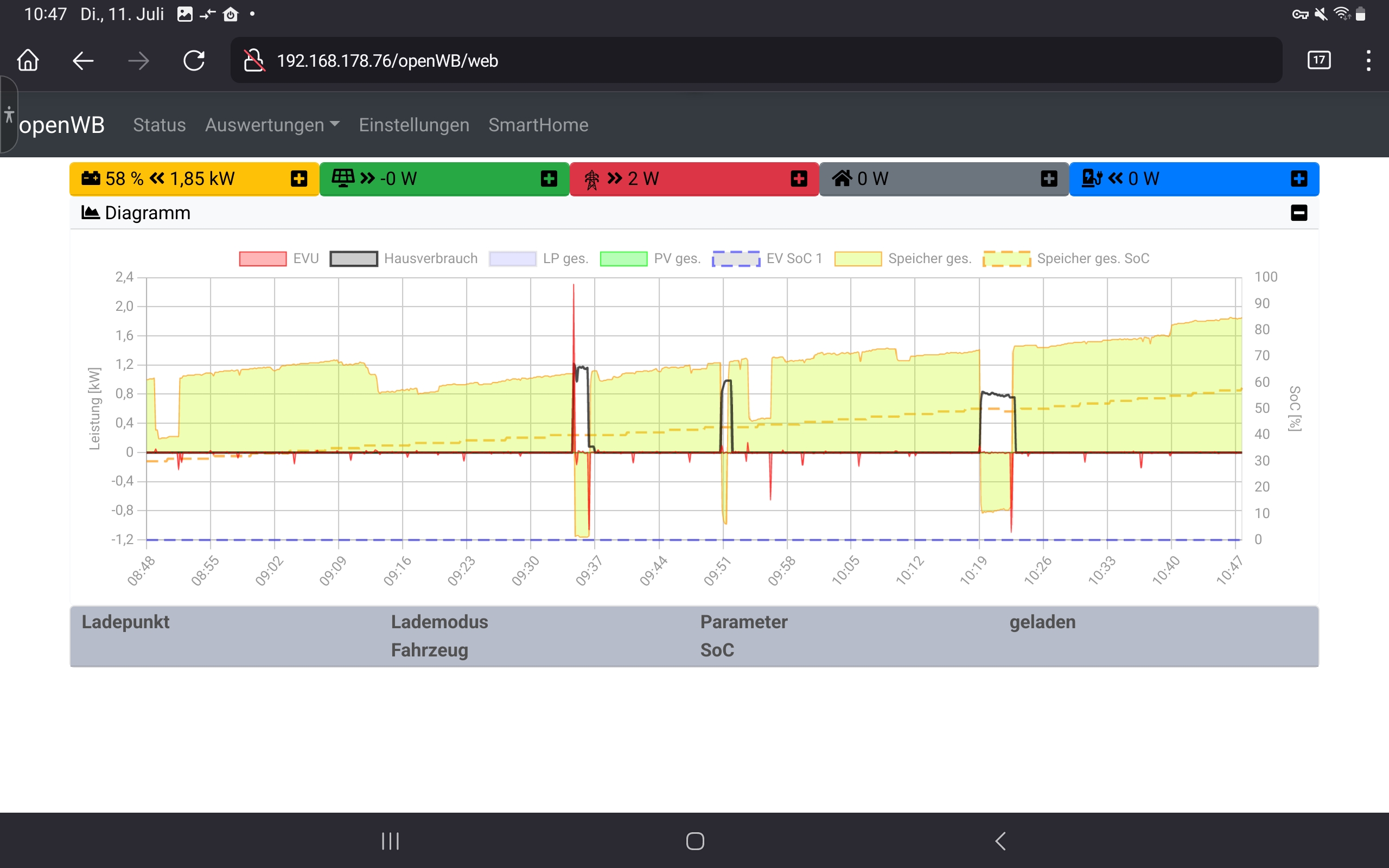The width and height of the screenshot is (1389, 868).
Task: Open the Auswertungen dropdown menu
Action: (x=272, y=125)
